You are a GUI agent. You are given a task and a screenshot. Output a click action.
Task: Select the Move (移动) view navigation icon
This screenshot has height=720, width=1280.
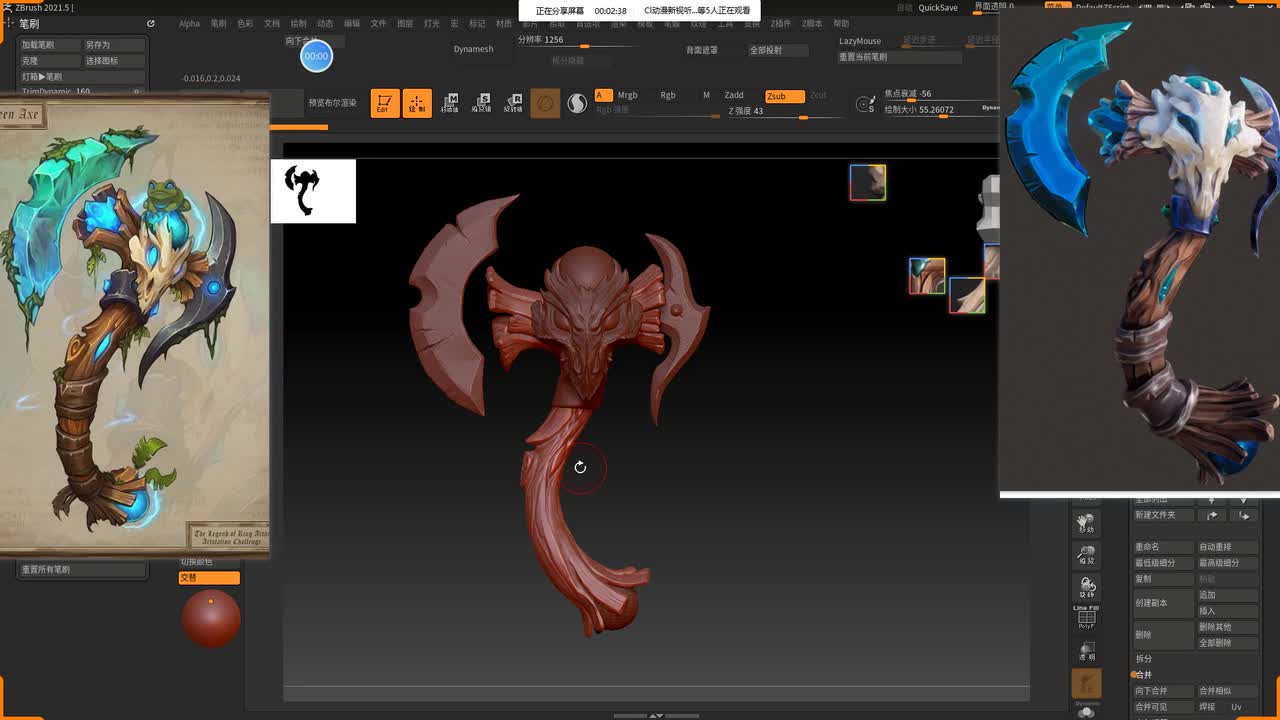pyautogui.click(x=1086, y=523)
